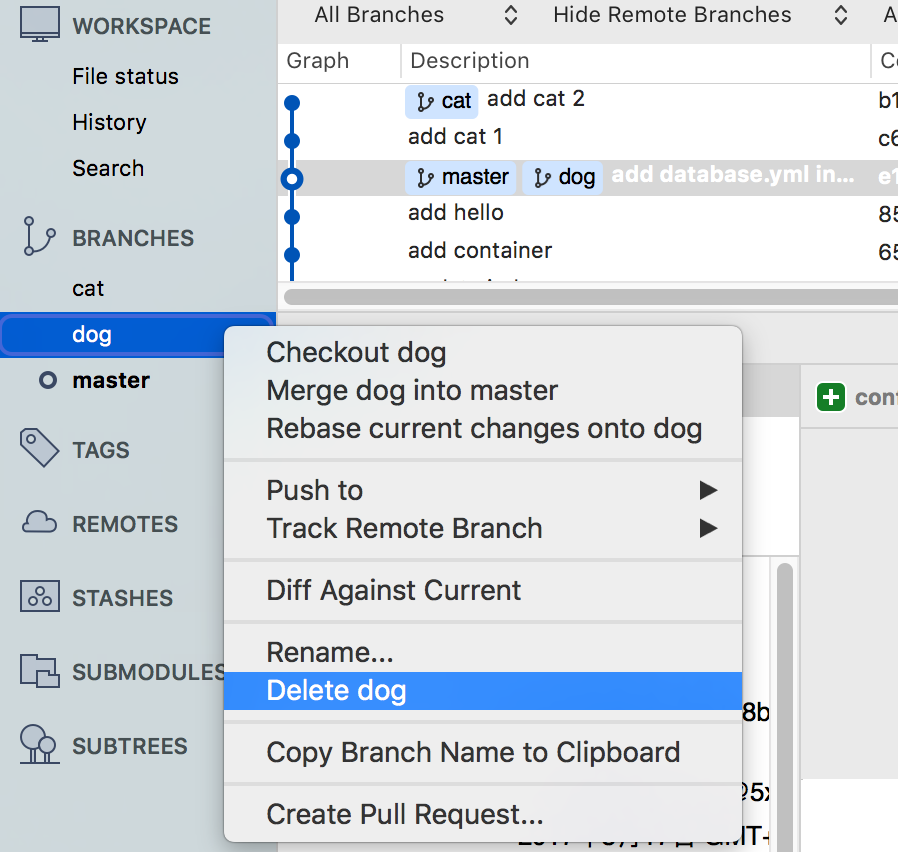Click the Remotes cloud icon
This screenshot has width=898, height=852.
coord(39,523)
